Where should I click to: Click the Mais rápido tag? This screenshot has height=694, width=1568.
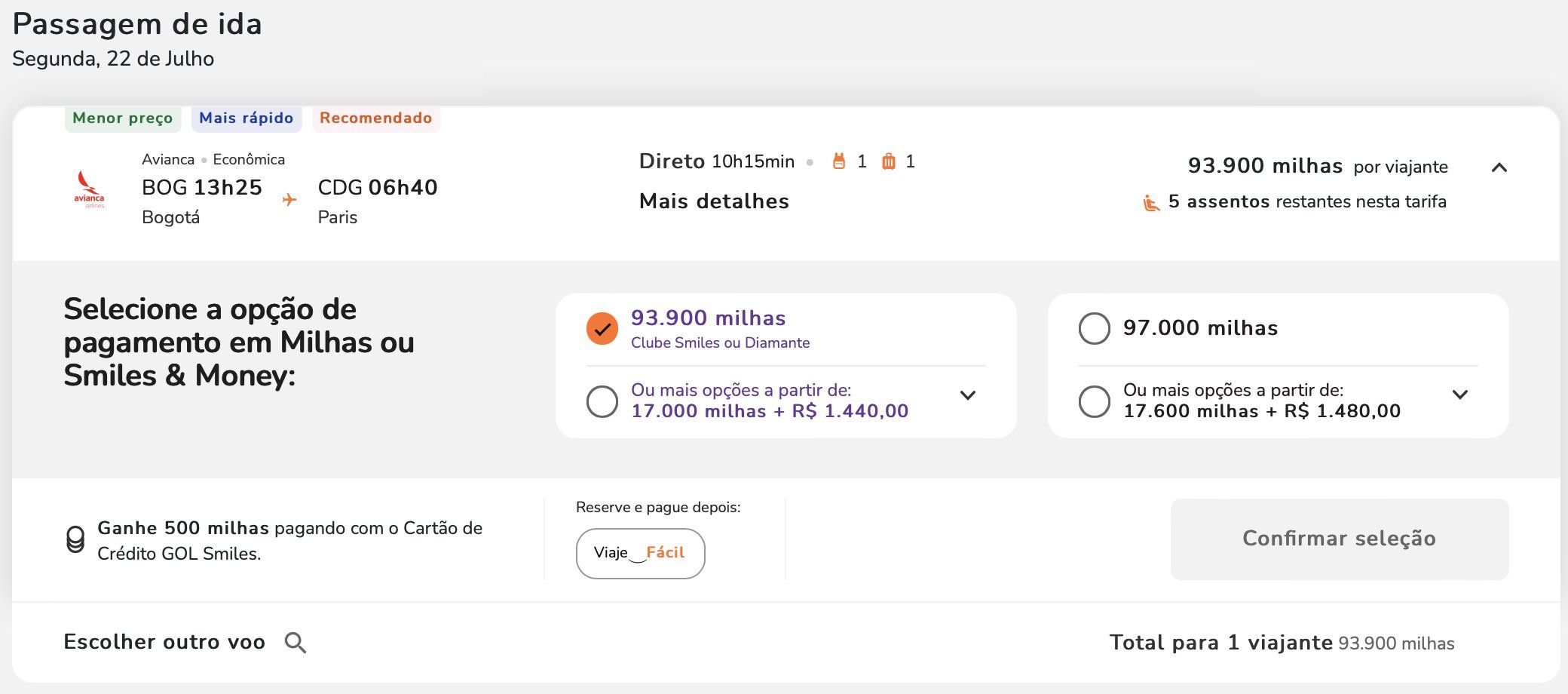(x=247, y=118)
